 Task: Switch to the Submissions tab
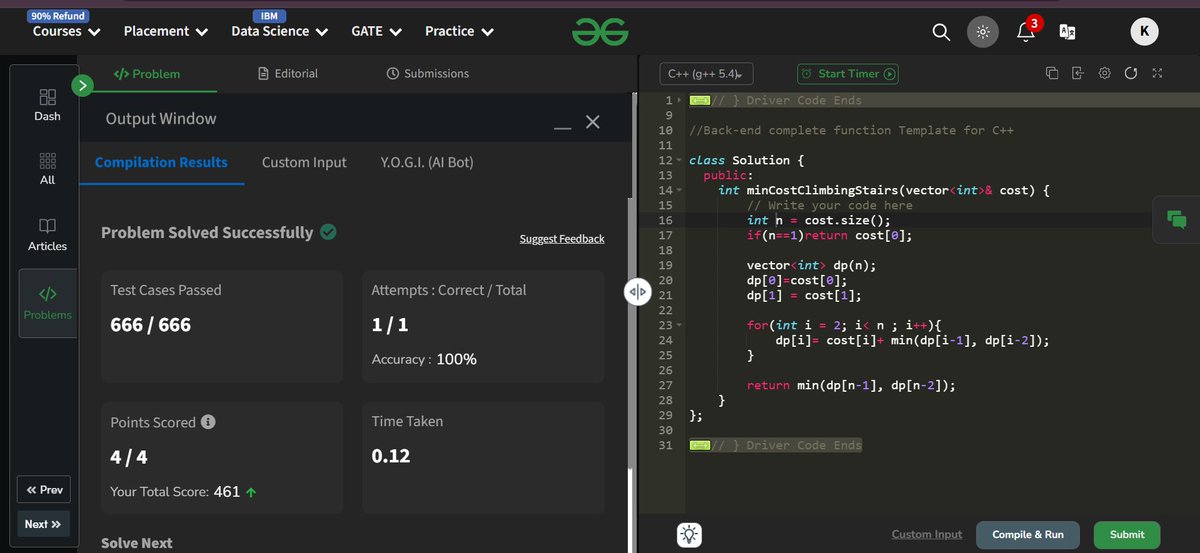[427, 73]
